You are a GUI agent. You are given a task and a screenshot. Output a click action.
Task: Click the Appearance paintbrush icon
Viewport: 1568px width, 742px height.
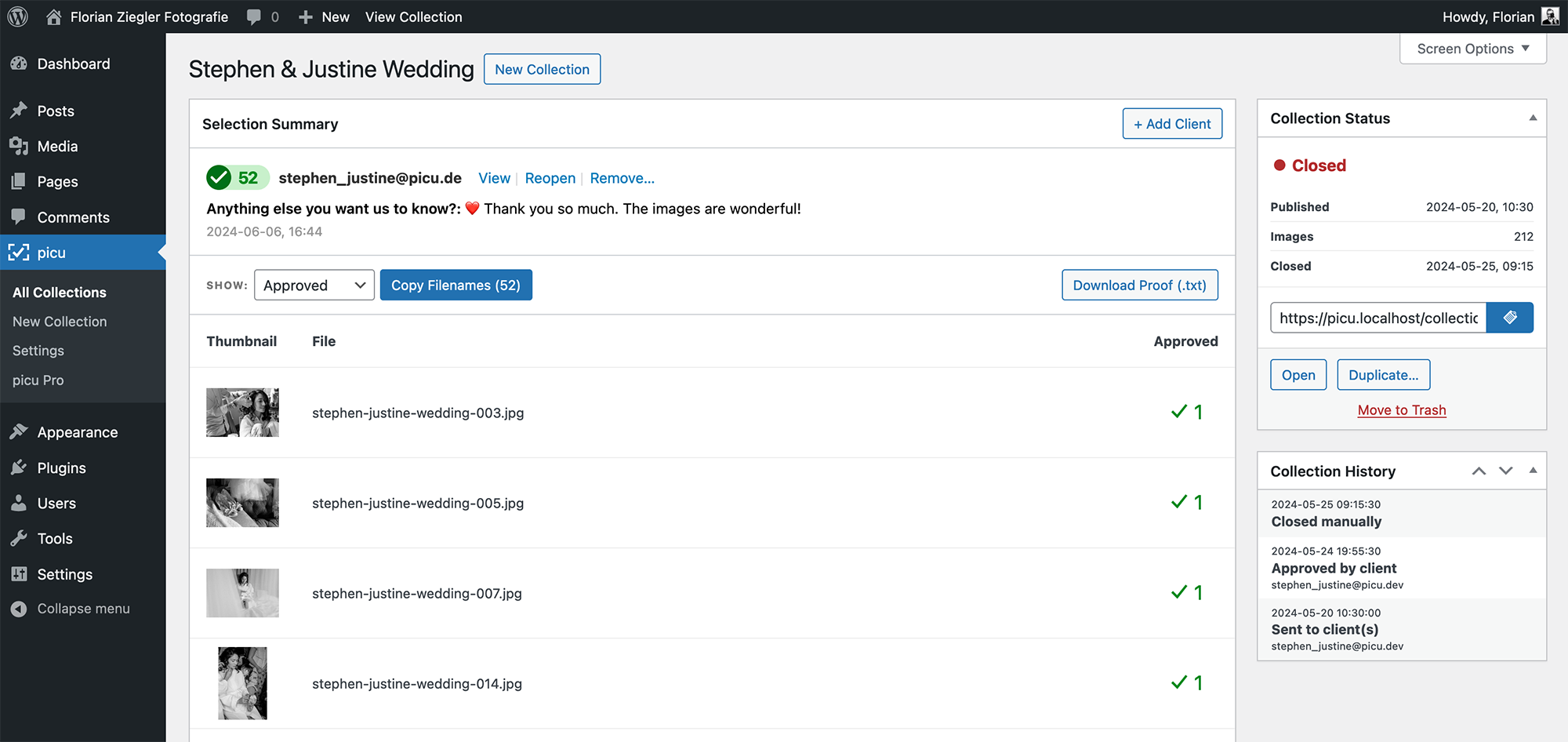19,432
